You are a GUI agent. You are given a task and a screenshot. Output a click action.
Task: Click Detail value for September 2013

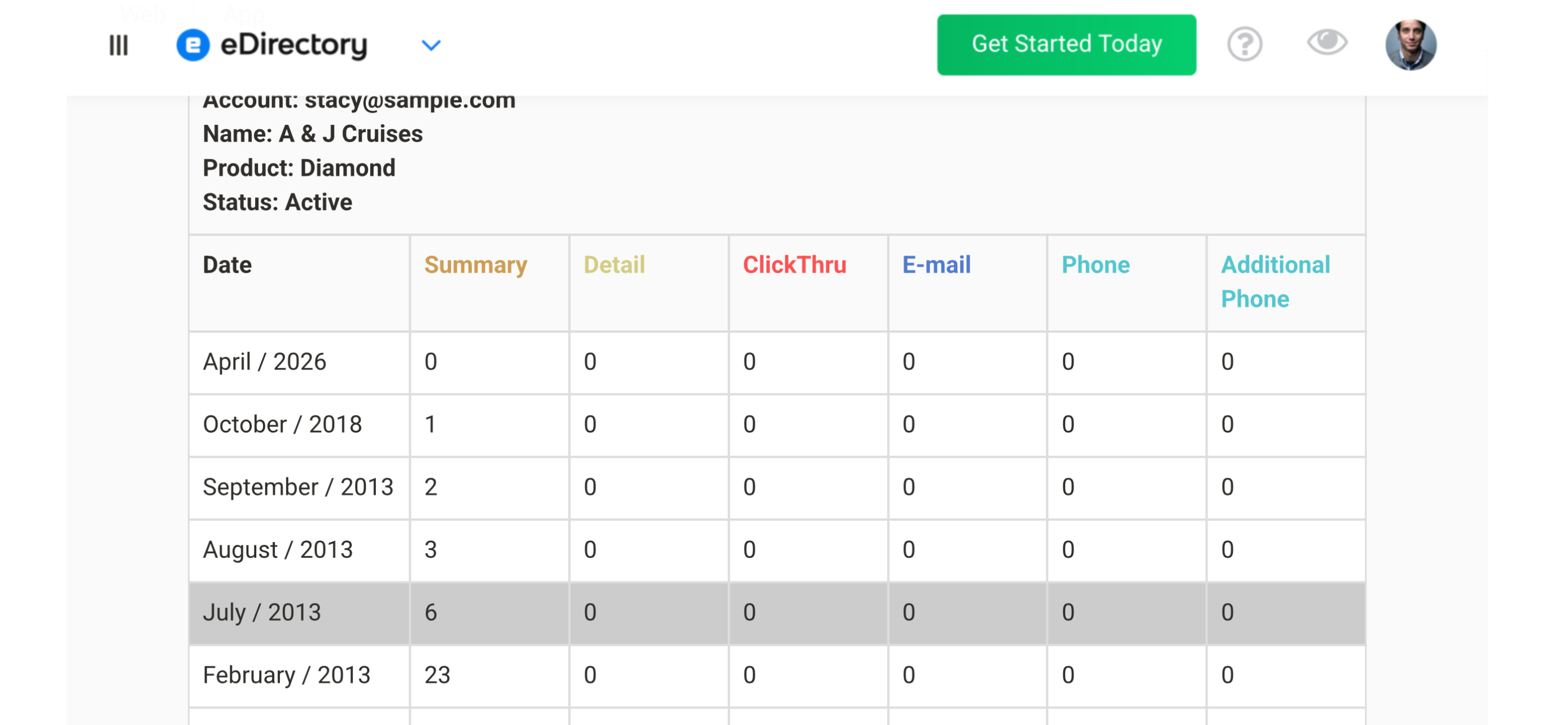590,488
